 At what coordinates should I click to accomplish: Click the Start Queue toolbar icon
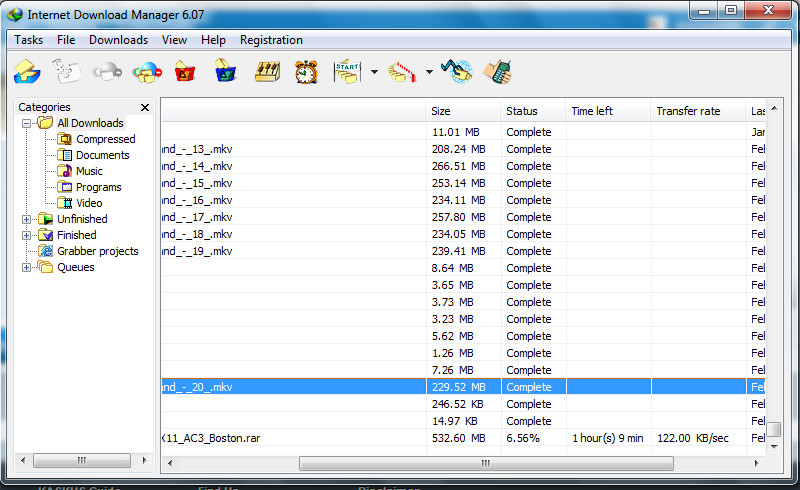pyautogui.click(x=347, y=71)
